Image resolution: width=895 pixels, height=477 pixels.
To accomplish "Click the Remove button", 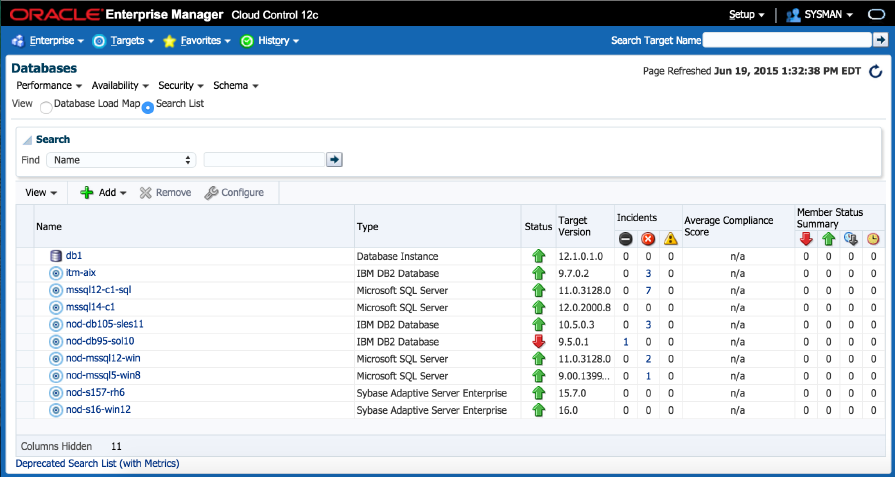I will click(166, 193).
